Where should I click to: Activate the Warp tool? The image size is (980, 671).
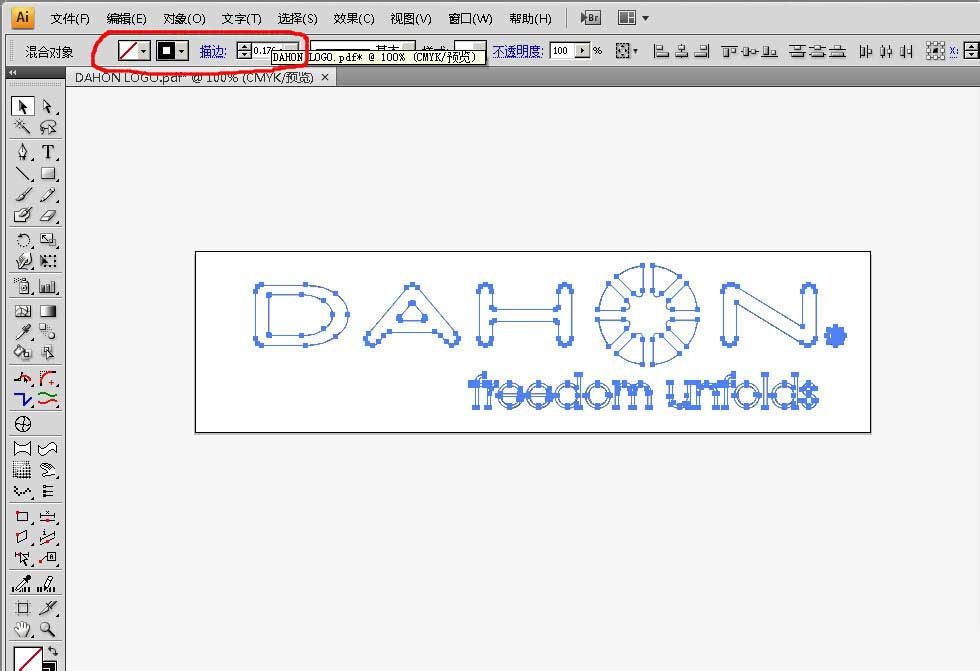(x=22, y=261)
